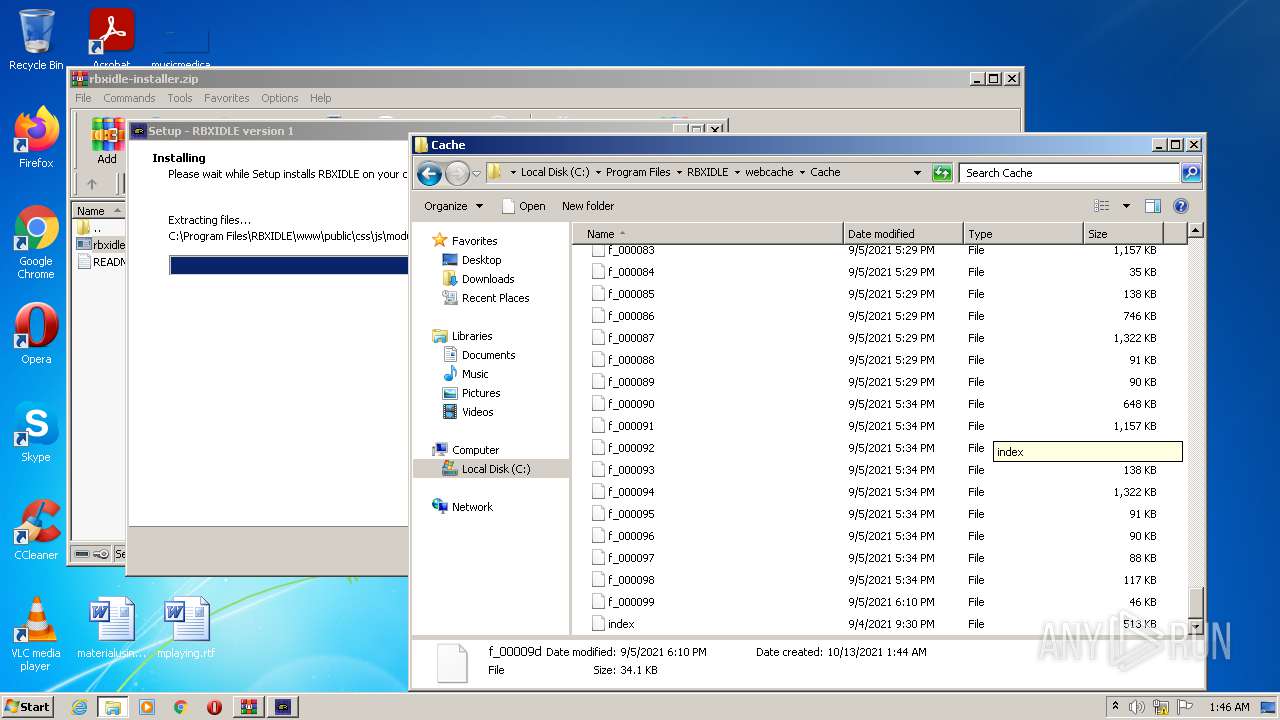Open Explorer help question mark icon

pyautogui.click(x=1180, y=206)
